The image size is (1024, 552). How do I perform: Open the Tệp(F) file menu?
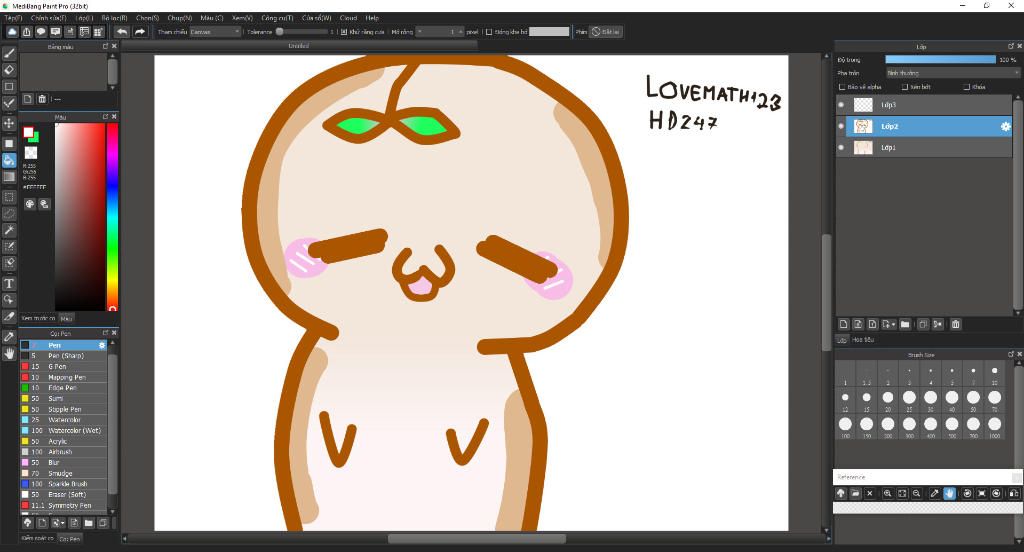[x=13, y=18]
